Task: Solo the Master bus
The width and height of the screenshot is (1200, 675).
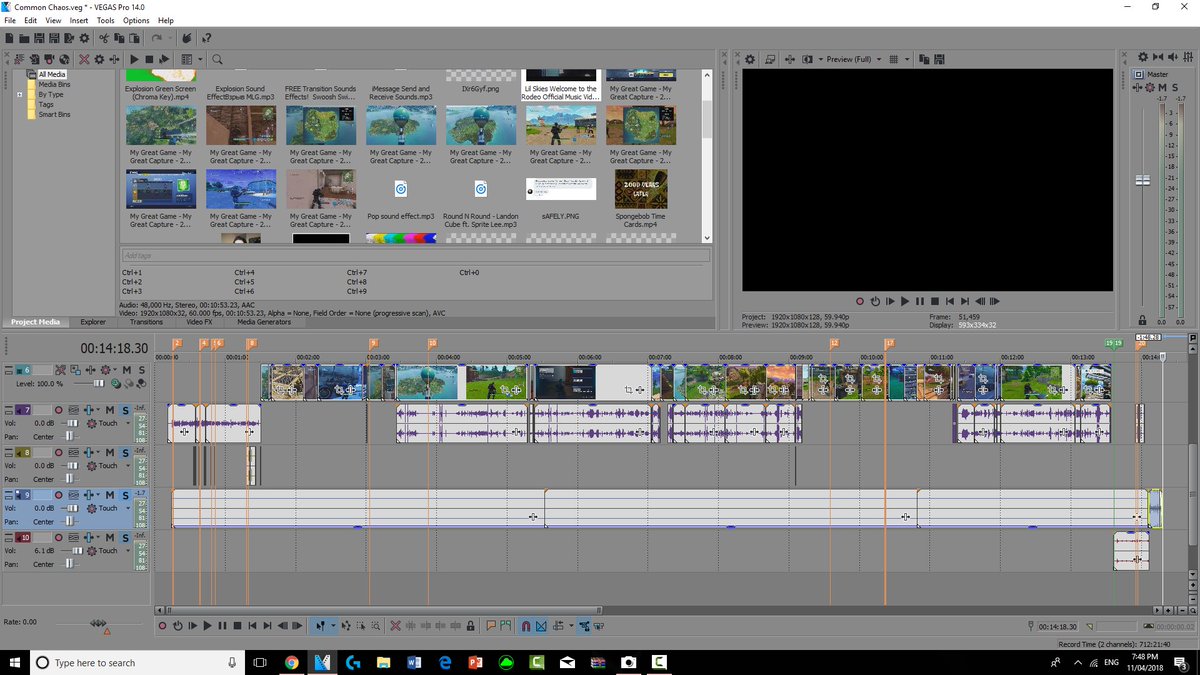Action: click(x=1174, y=88)
